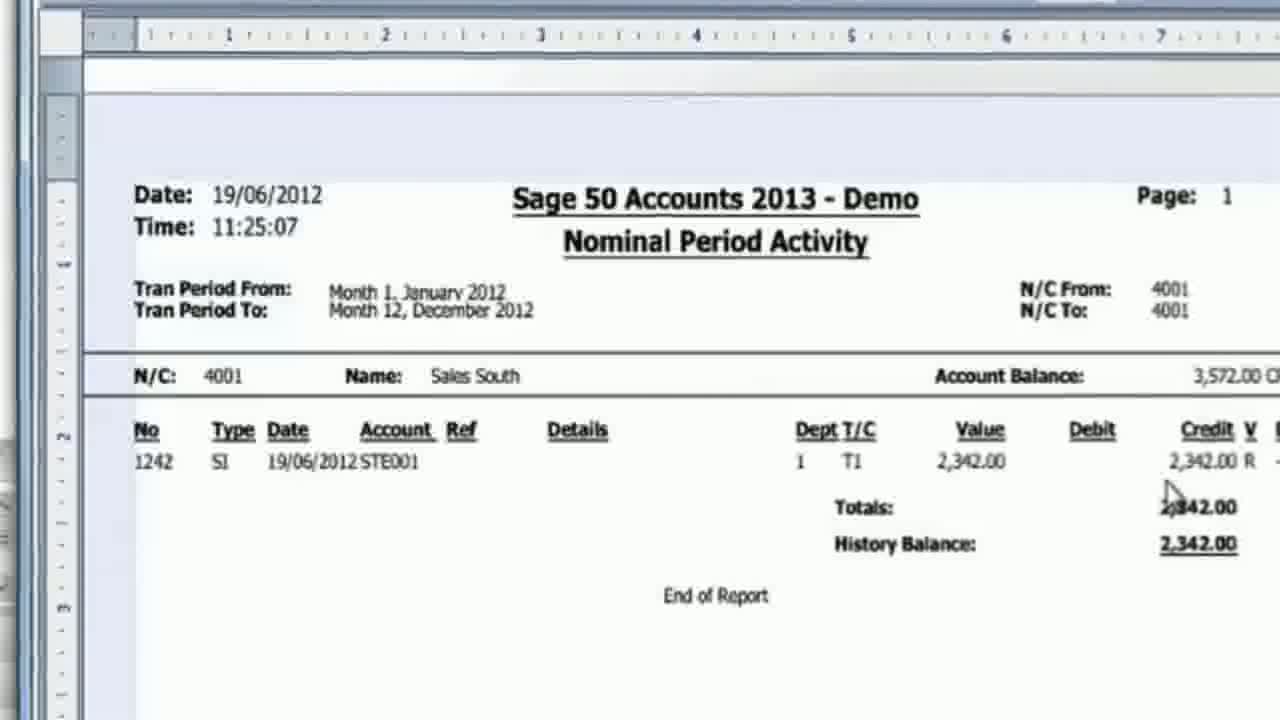Click the account reference STE001
The width and height of the screenshot is (1280, 720).
coord(389,462)
